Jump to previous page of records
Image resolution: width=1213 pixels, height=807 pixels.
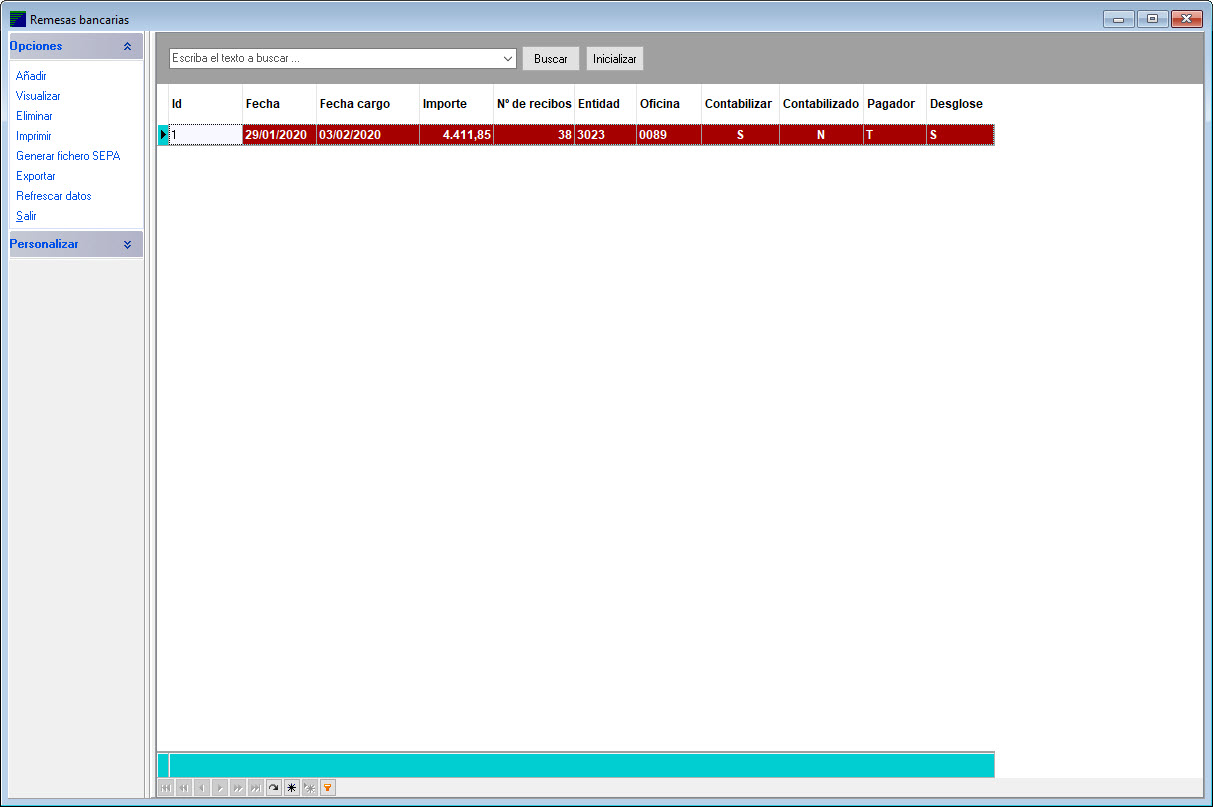tap(183, 788)
